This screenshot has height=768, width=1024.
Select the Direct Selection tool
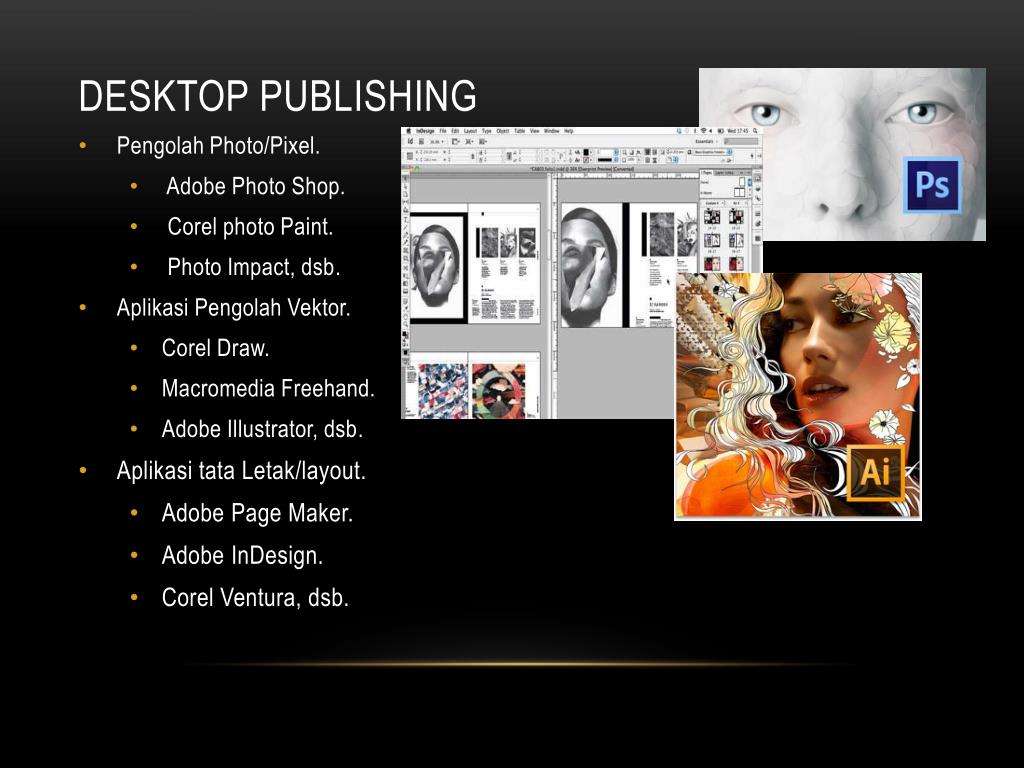point(406,185)
